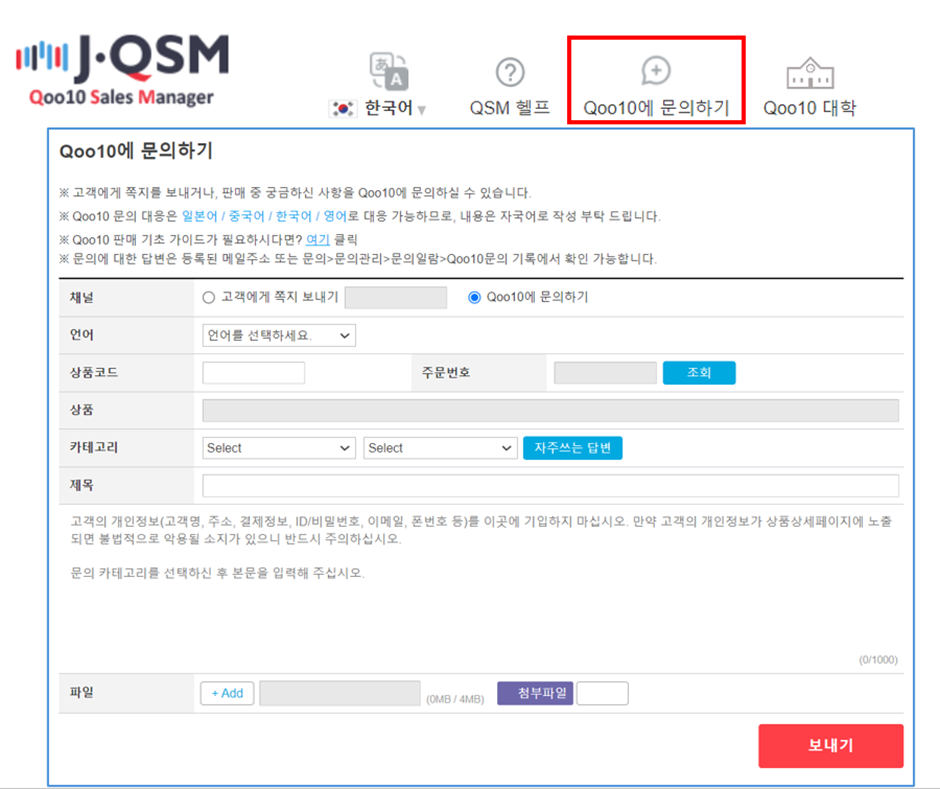Image resolution: width=940 pixels, height=789 pixels.
Task: Click the 주문번호 input field
Action: (x=605, y=372)
